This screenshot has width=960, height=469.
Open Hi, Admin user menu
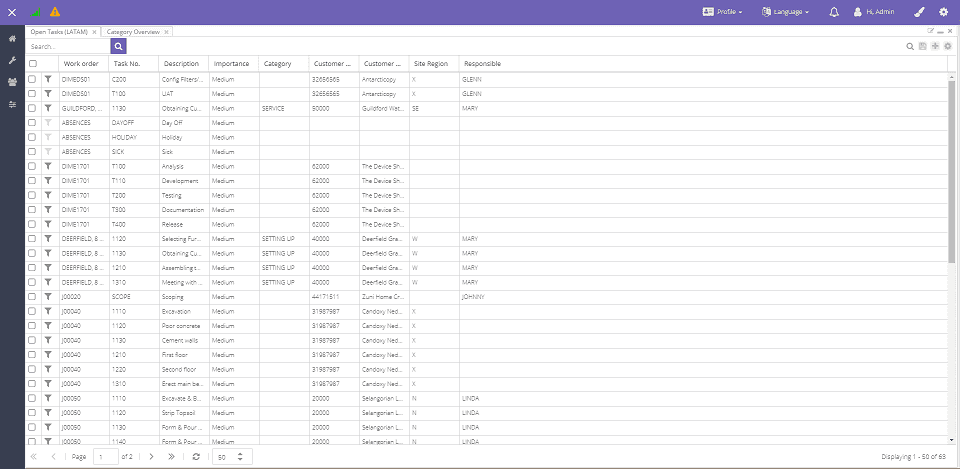[874, 12]
